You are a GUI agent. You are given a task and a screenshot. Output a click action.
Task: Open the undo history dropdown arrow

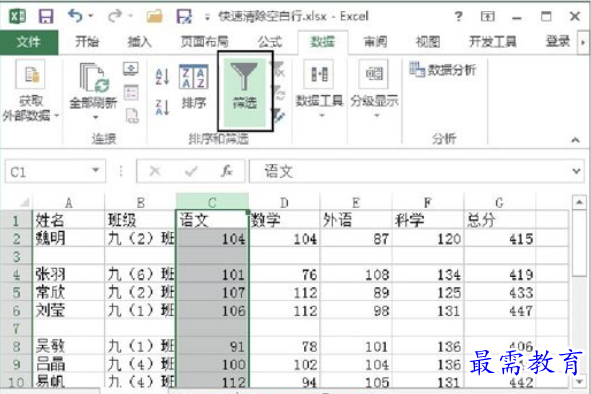tap(91, 16)
